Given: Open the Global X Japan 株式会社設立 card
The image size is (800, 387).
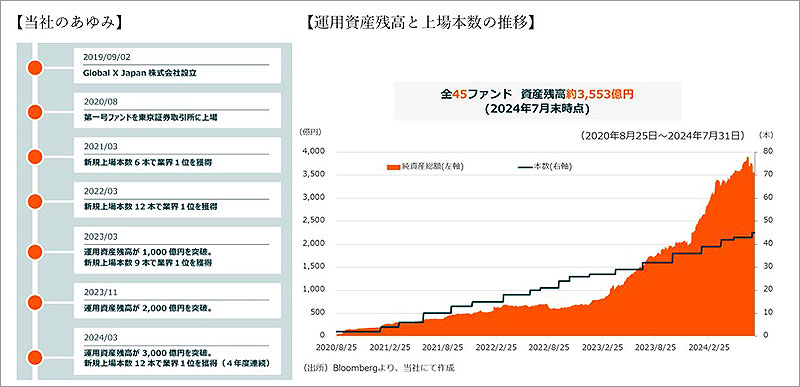Looking at the screenshot, I should click(178, 66).
